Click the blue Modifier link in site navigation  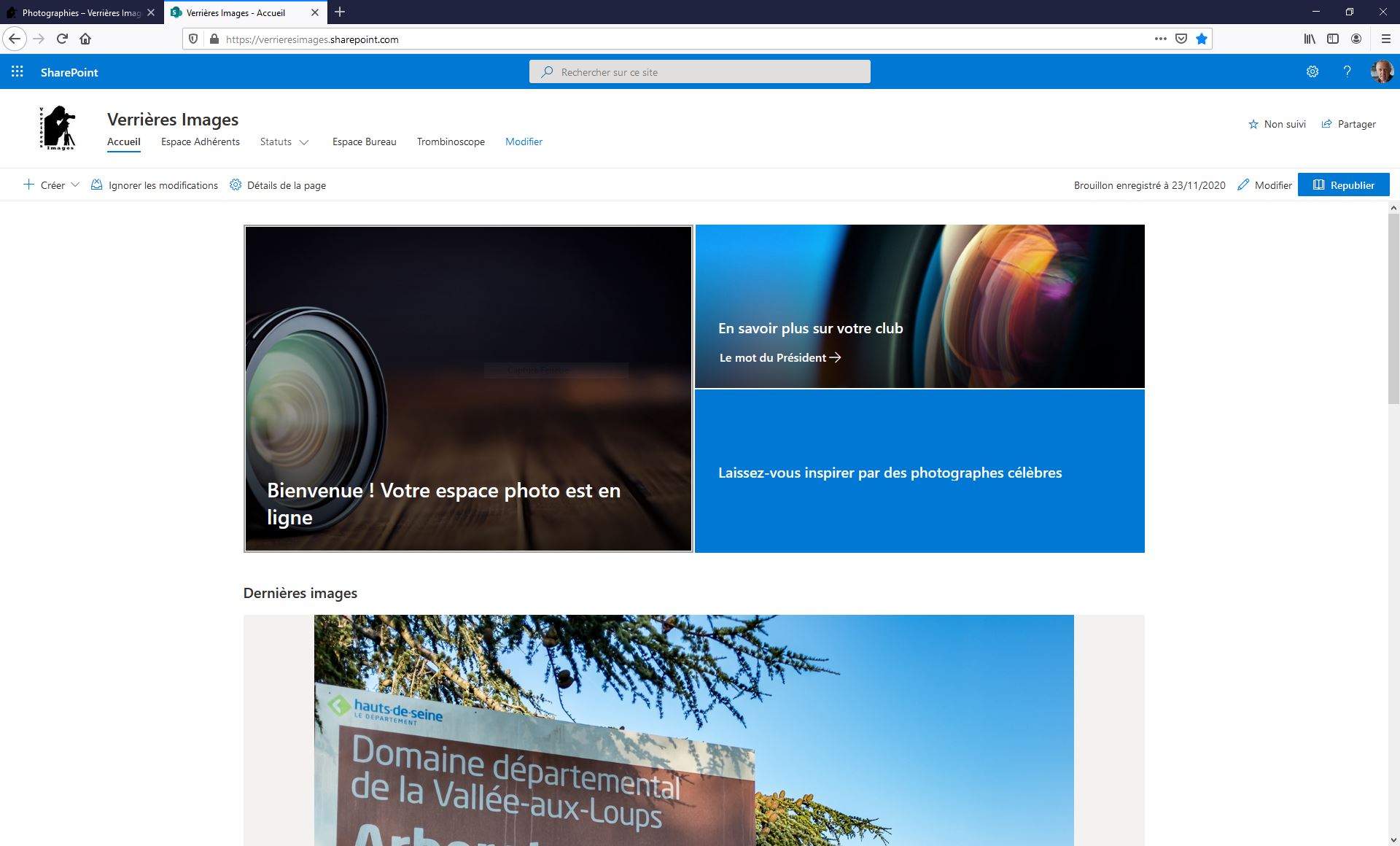pos(524,141)
